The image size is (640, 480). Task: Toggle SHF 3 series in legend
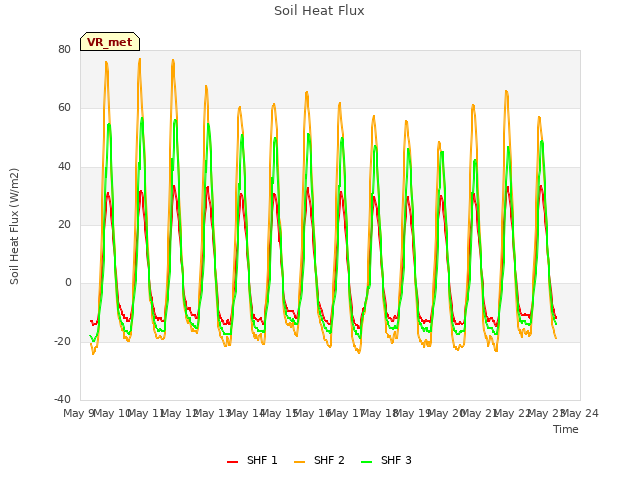[x=386, y=460]
